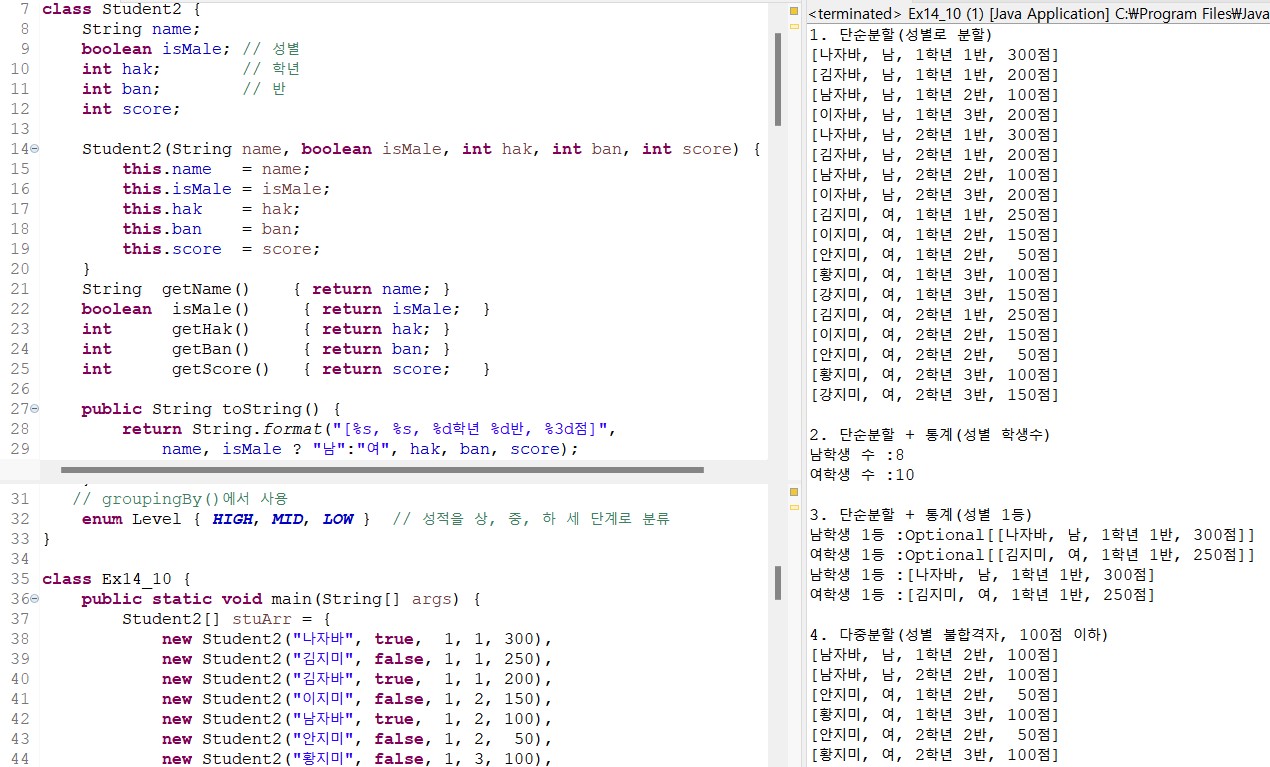This screenshot has width=1270, height=767.
Task: Click the isMale() method on line 22
Action: tap(286, 309)
